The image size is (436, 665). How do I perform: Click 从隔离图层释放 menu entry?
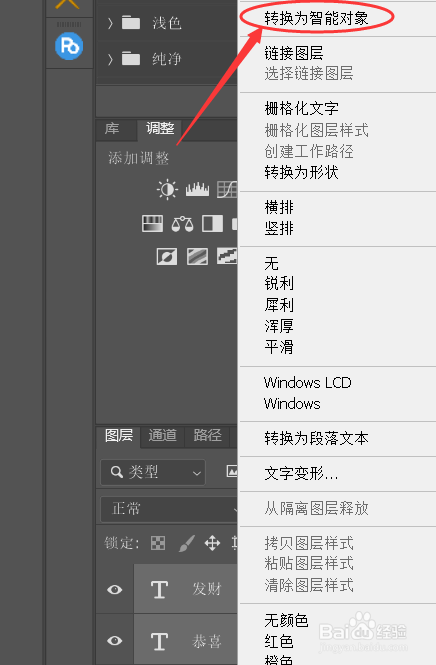(x=316, y=508)
